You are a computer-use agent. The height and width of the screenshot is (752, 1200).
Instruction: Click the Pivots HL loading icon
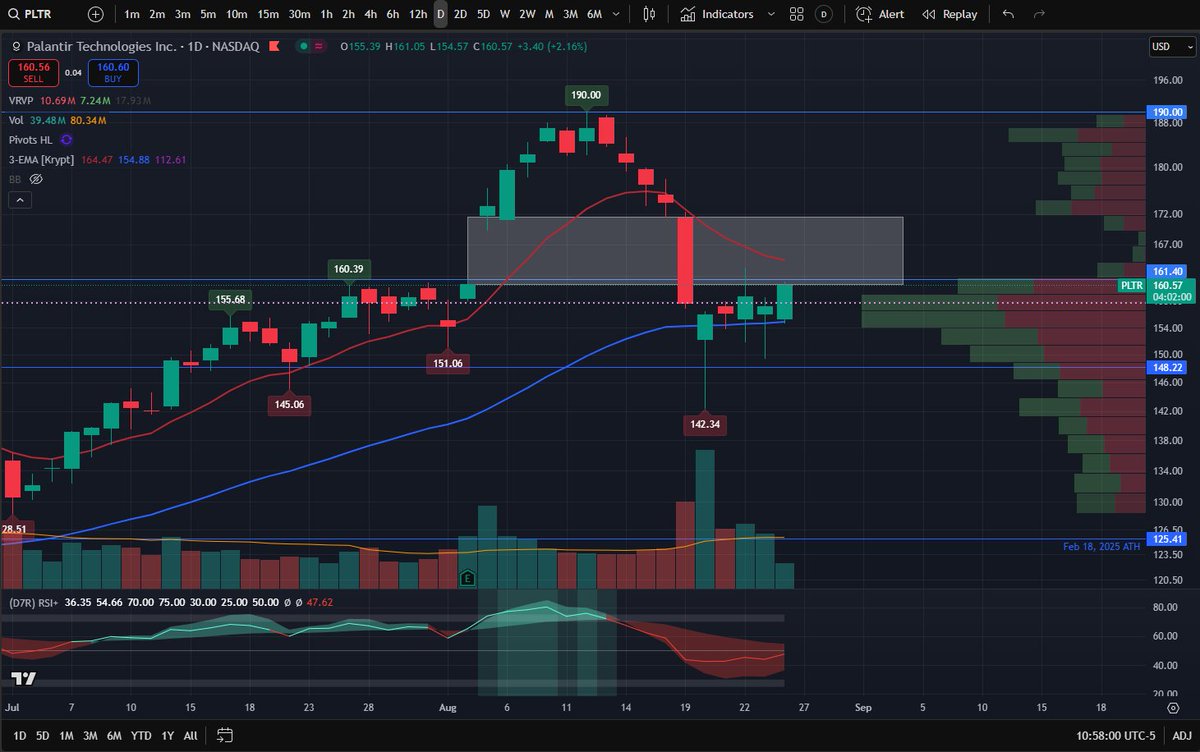pyautogui.click(x=66, y=140)
